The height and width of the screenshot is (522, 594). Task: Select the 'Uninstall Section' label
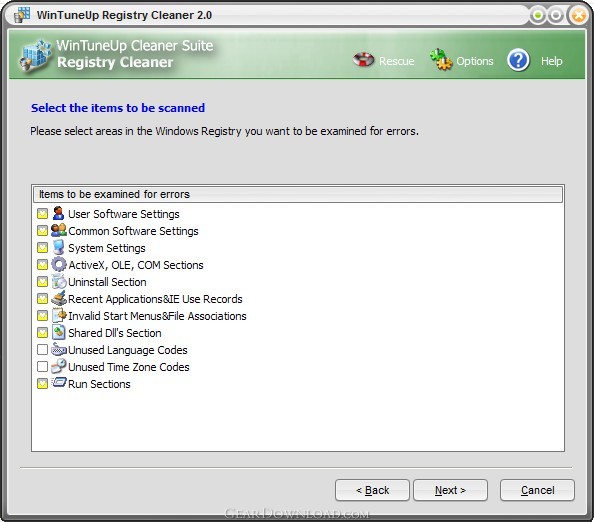107,282
